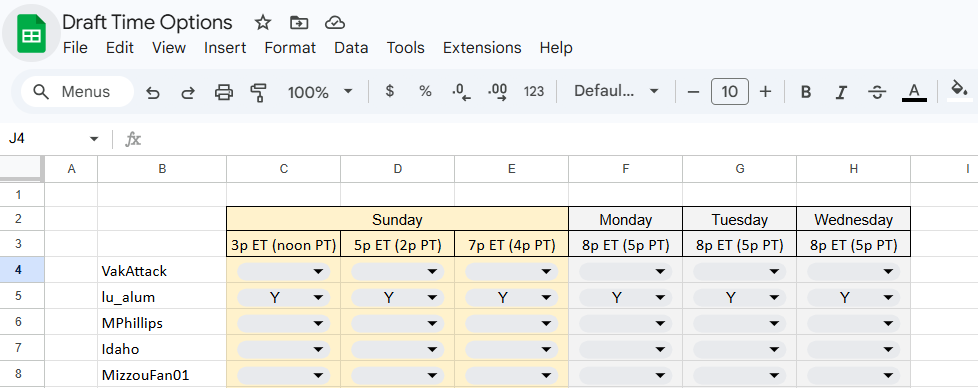Image resolution: width=978 pixels, height=388 pixels.
Task: Select row 5 header
Action: pyautogui.click(x=18, y=297)
